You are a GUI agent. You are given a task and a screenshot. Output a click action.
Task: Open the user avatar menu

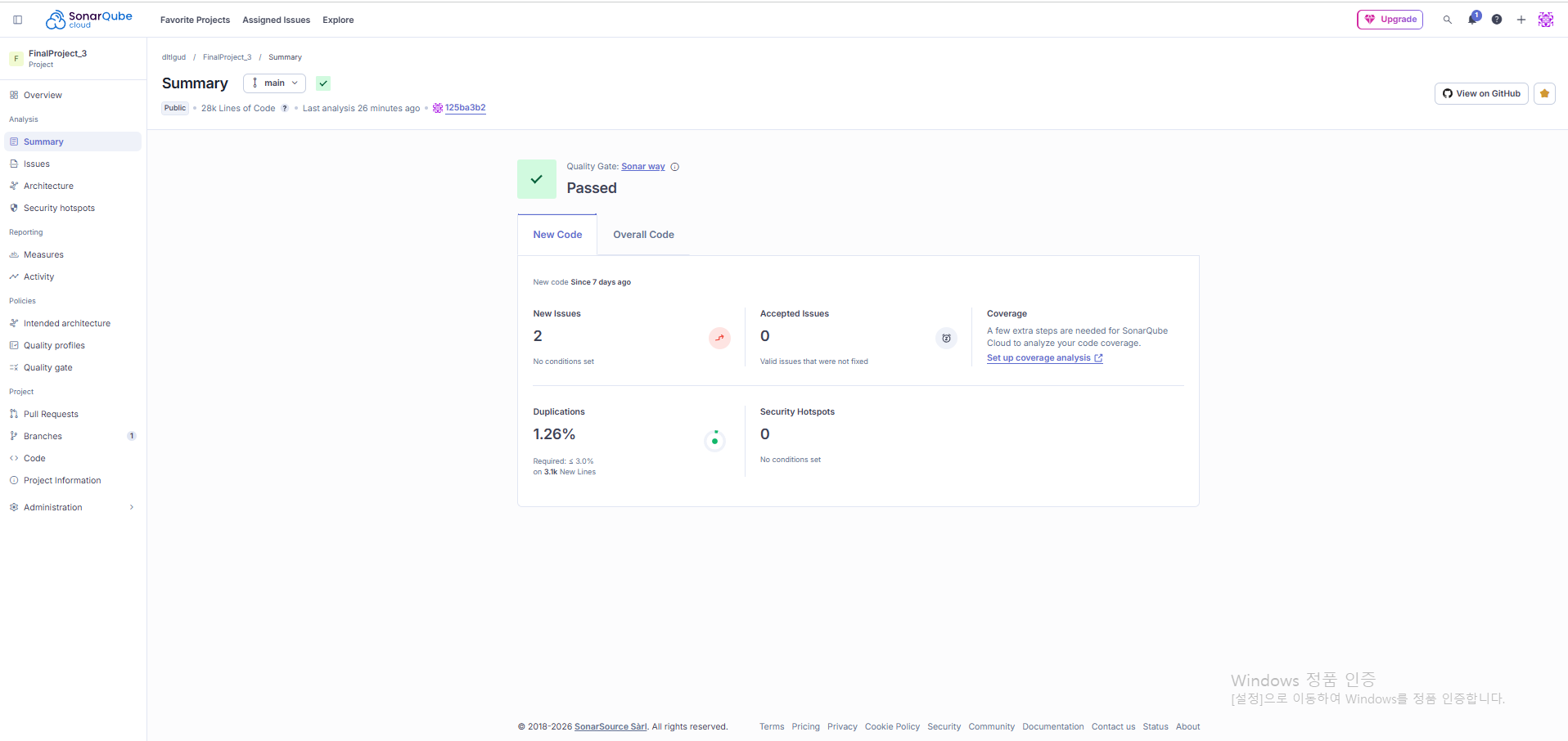coord(1546,20)
